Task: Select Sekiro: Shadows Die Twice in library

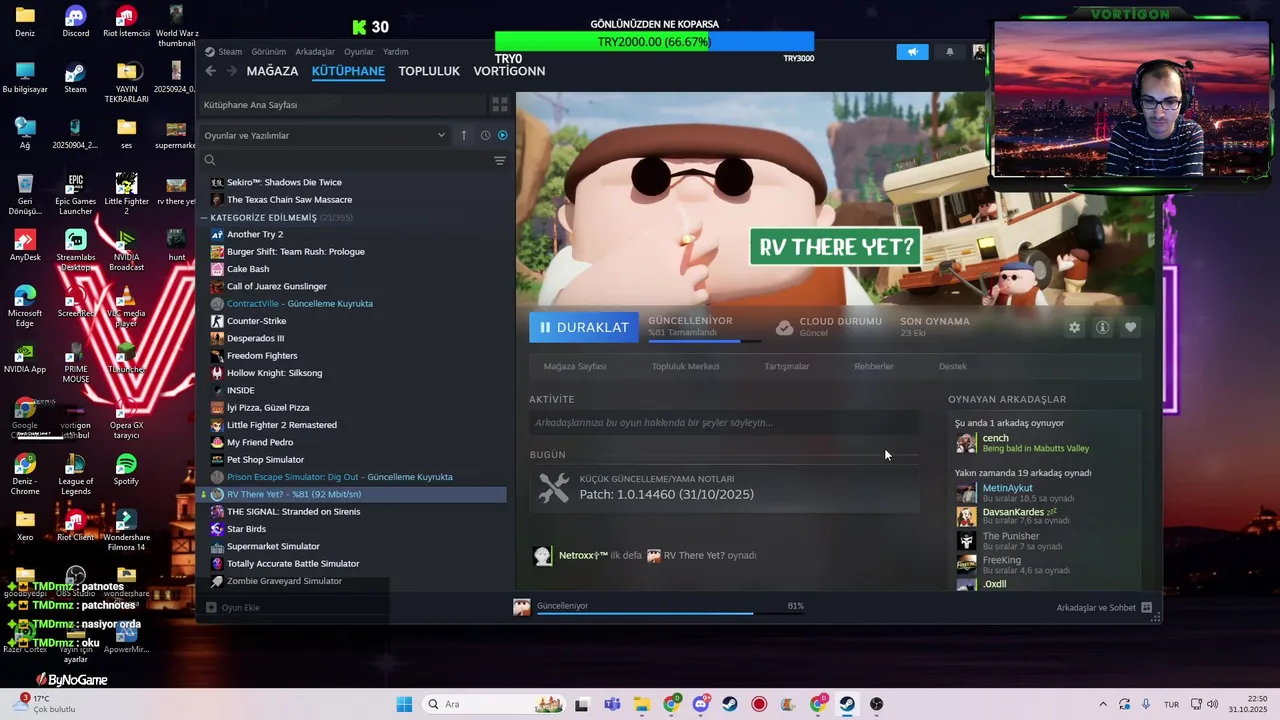Action: [x=284, y=182]
